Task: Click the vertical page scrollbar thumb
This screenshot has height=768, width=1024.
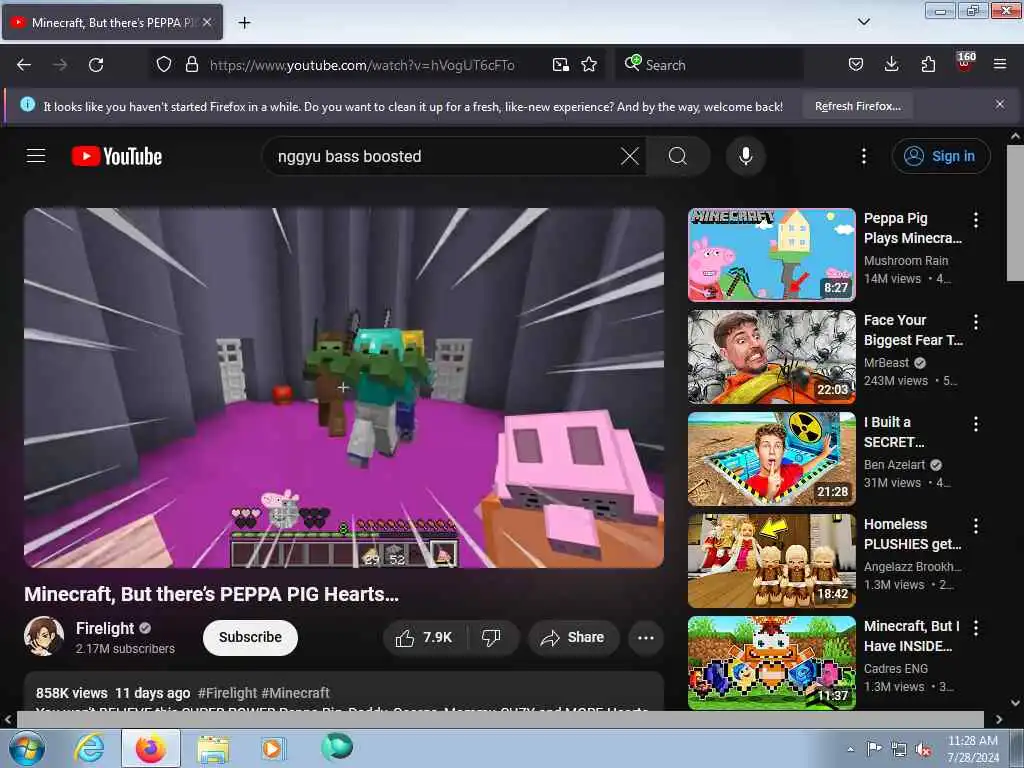Action: coord(1015,213)
